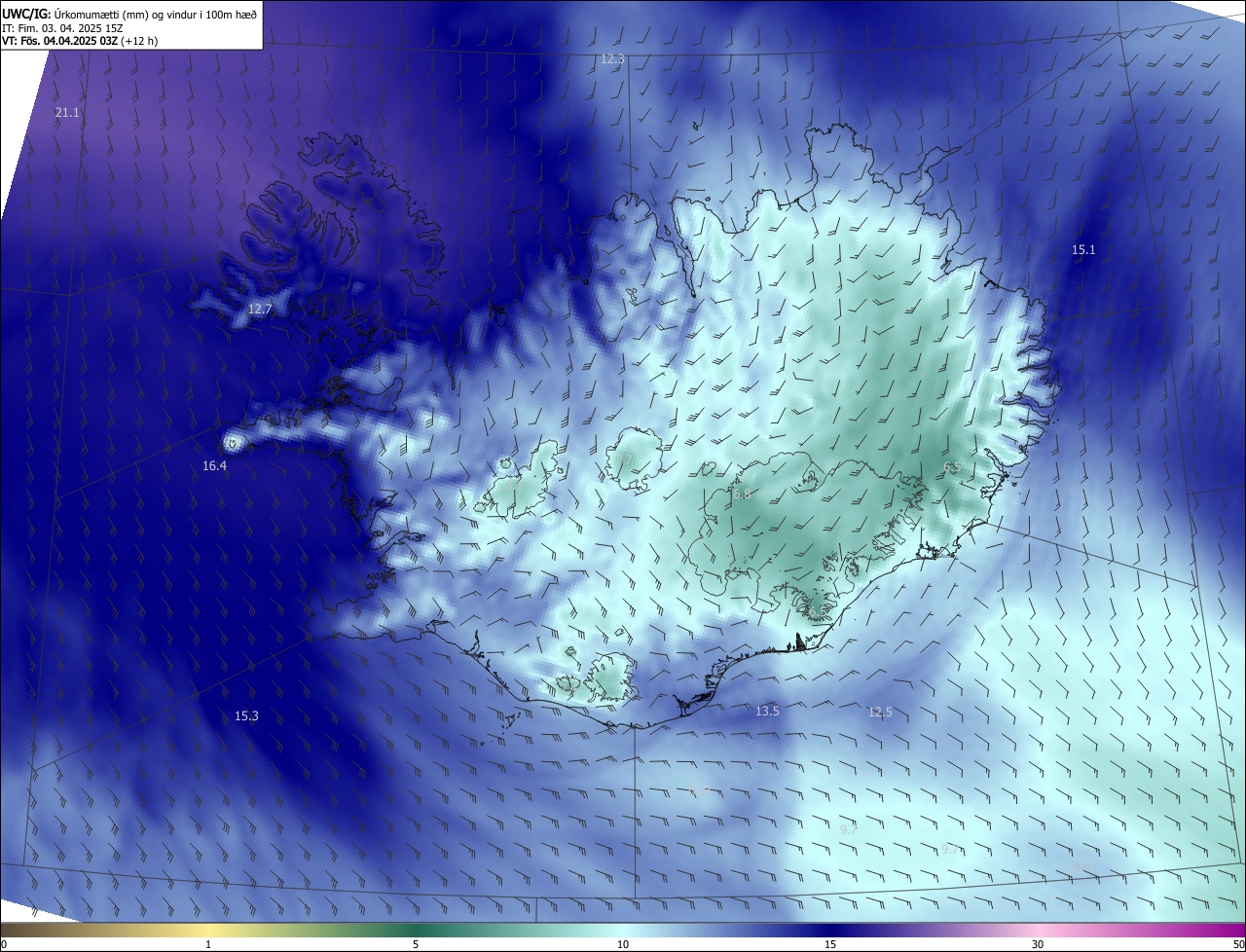Click the 'UWC/IG:' label in the header

(x=26, y=14)
